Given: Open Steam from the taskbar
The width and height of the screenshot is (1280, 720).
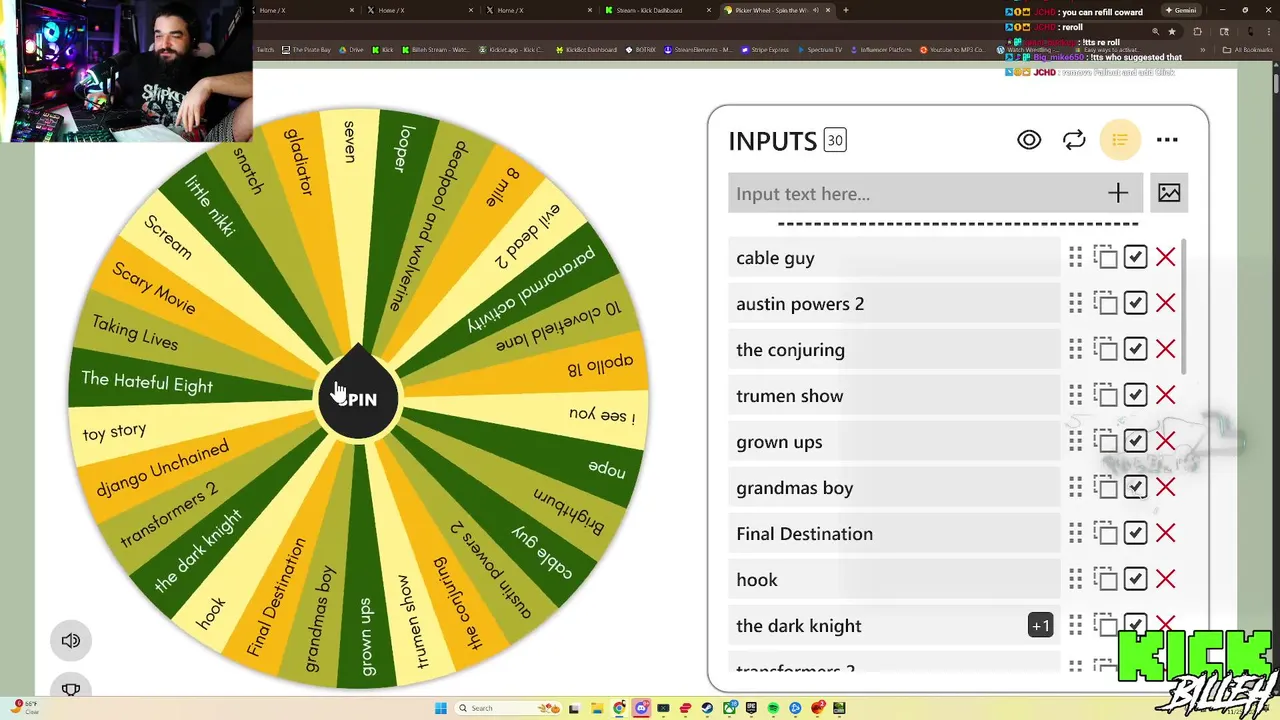Looking at the screenshot, I should click(707, 708).
